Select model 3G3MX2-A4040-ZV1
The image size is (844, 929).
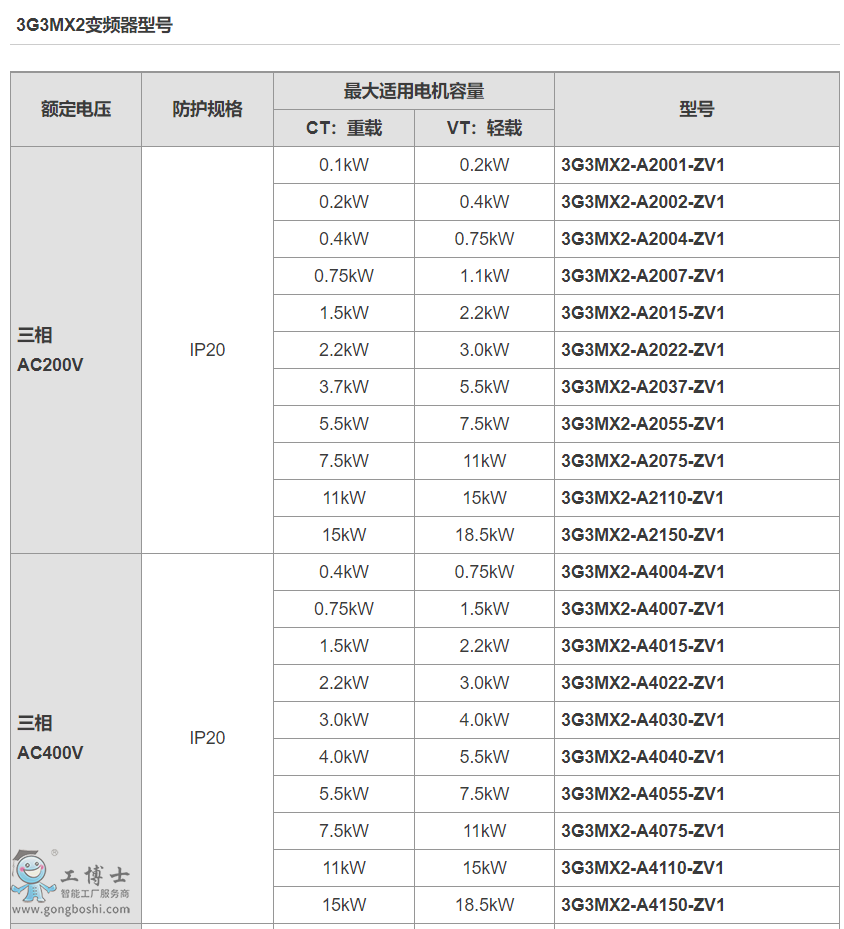click(643, 757)
